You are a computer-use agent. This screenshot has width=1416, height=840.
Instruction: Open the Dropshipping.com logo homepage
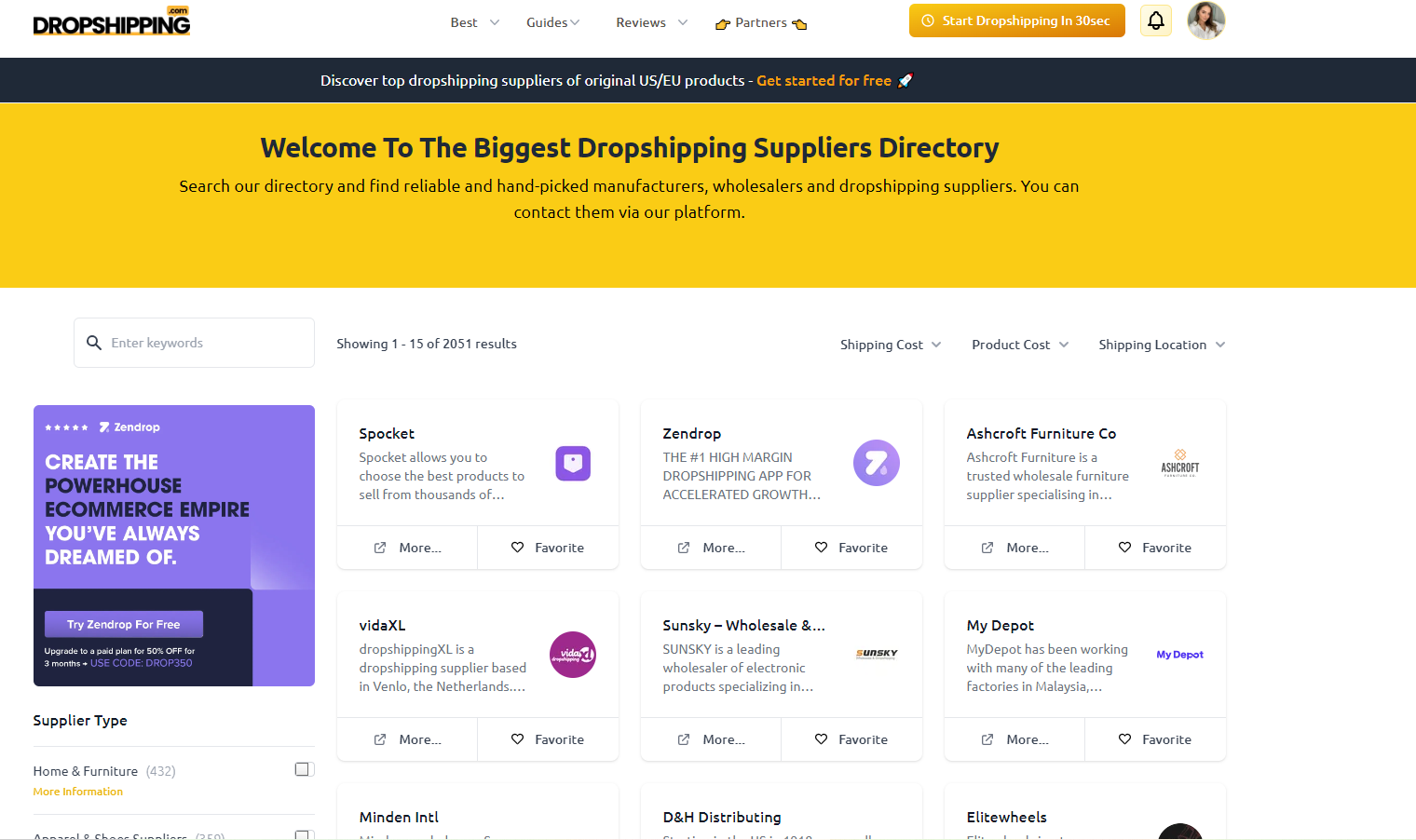(112, 20)
